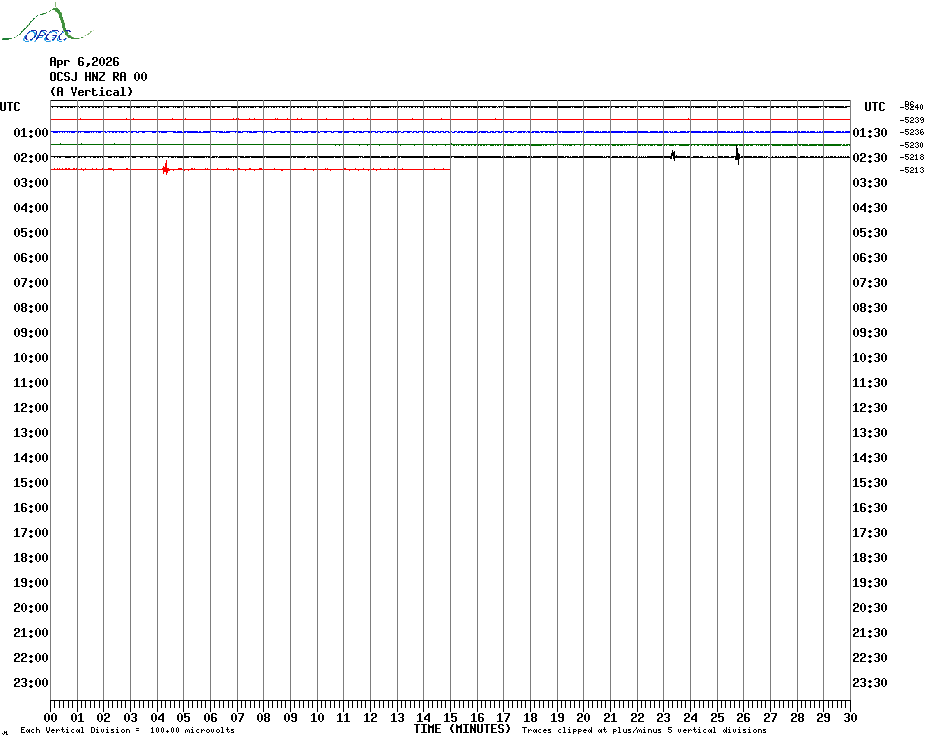Click the right UTC axis header
Viewport: 930px width, 744px height.
(x=874, y=107)
